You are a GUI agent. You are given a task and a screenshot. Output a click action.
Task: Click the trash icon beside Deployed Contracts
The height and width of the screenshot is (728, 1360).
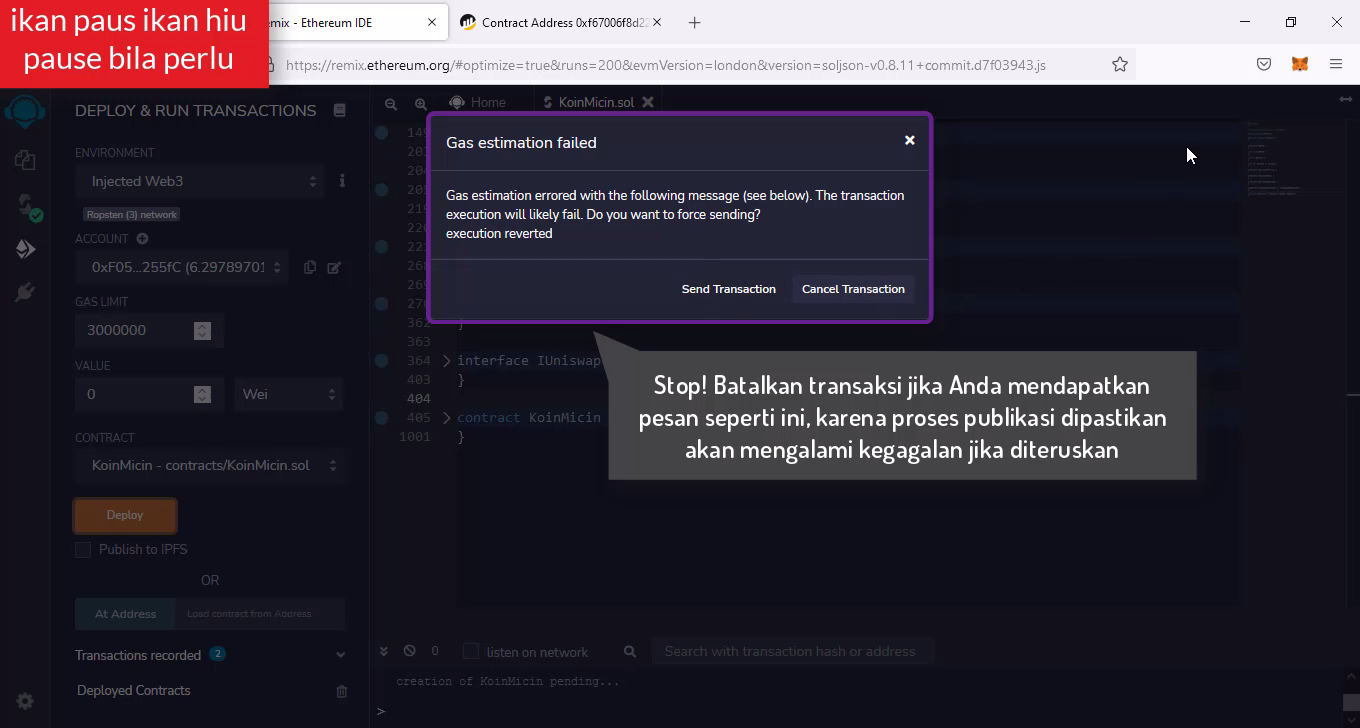(341, 691)
